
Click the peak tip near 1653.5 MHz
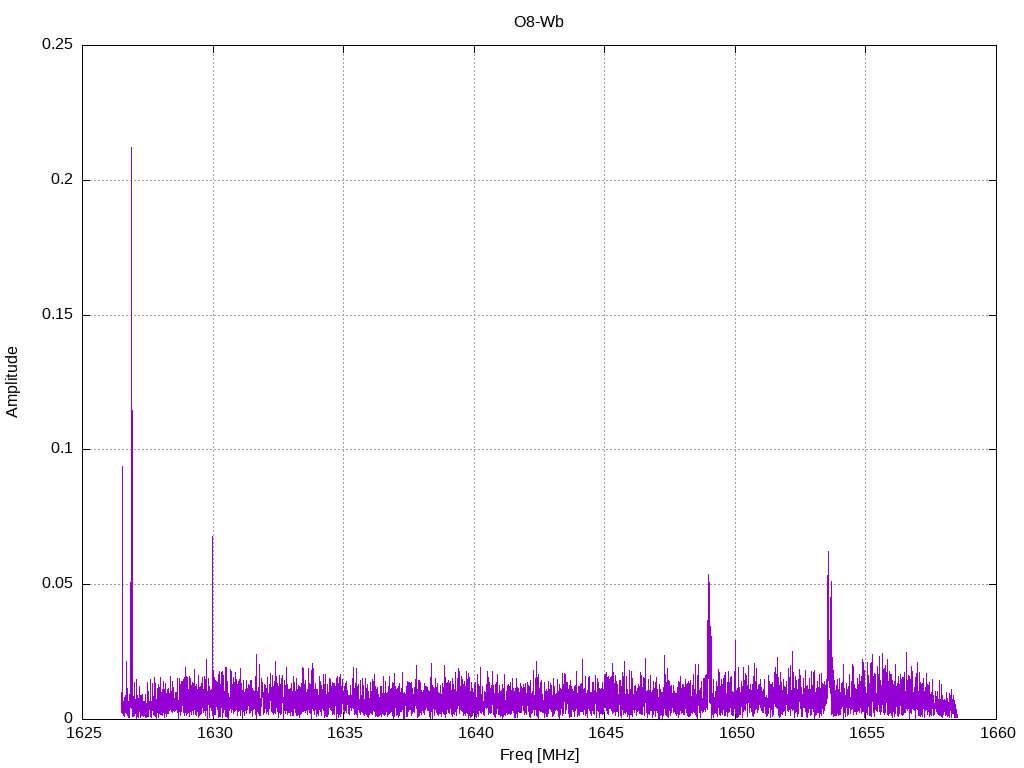click(x=828, y=552)
